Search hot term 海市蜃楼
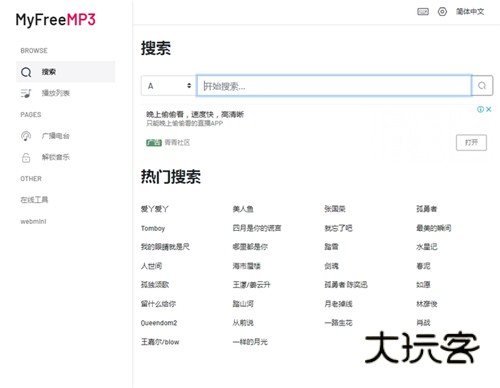500x388 pixels. point(247,266)
